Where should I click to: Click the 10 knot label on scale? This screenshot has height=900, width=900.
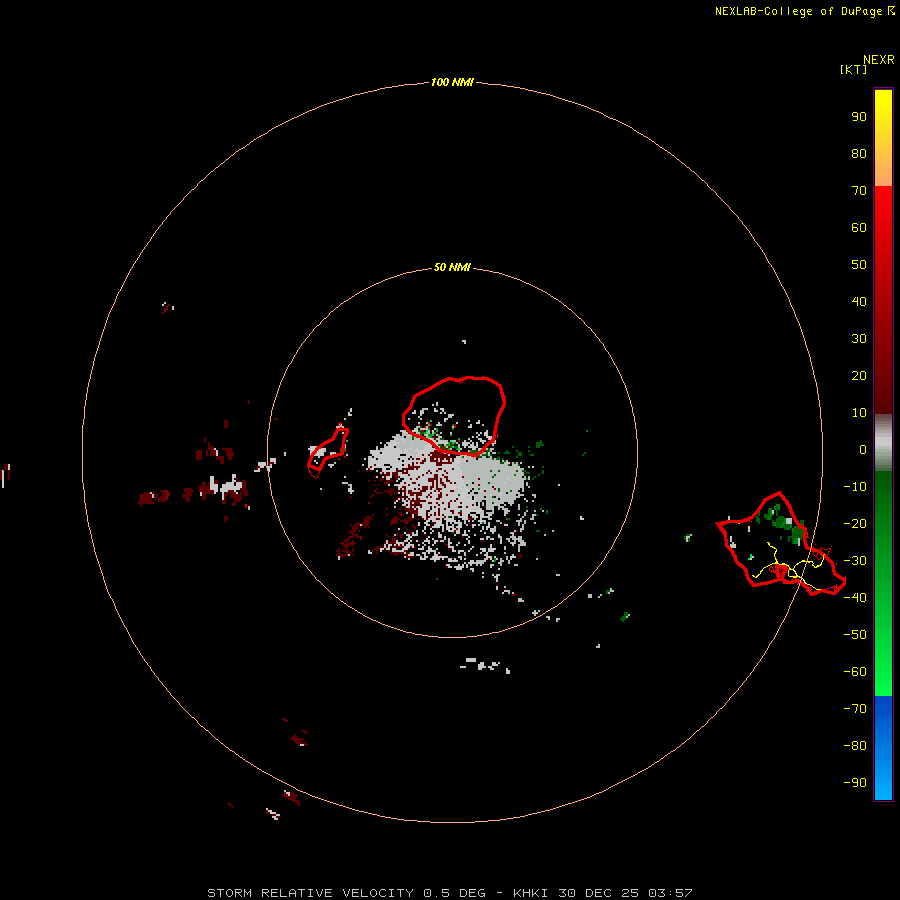[859, 413]
